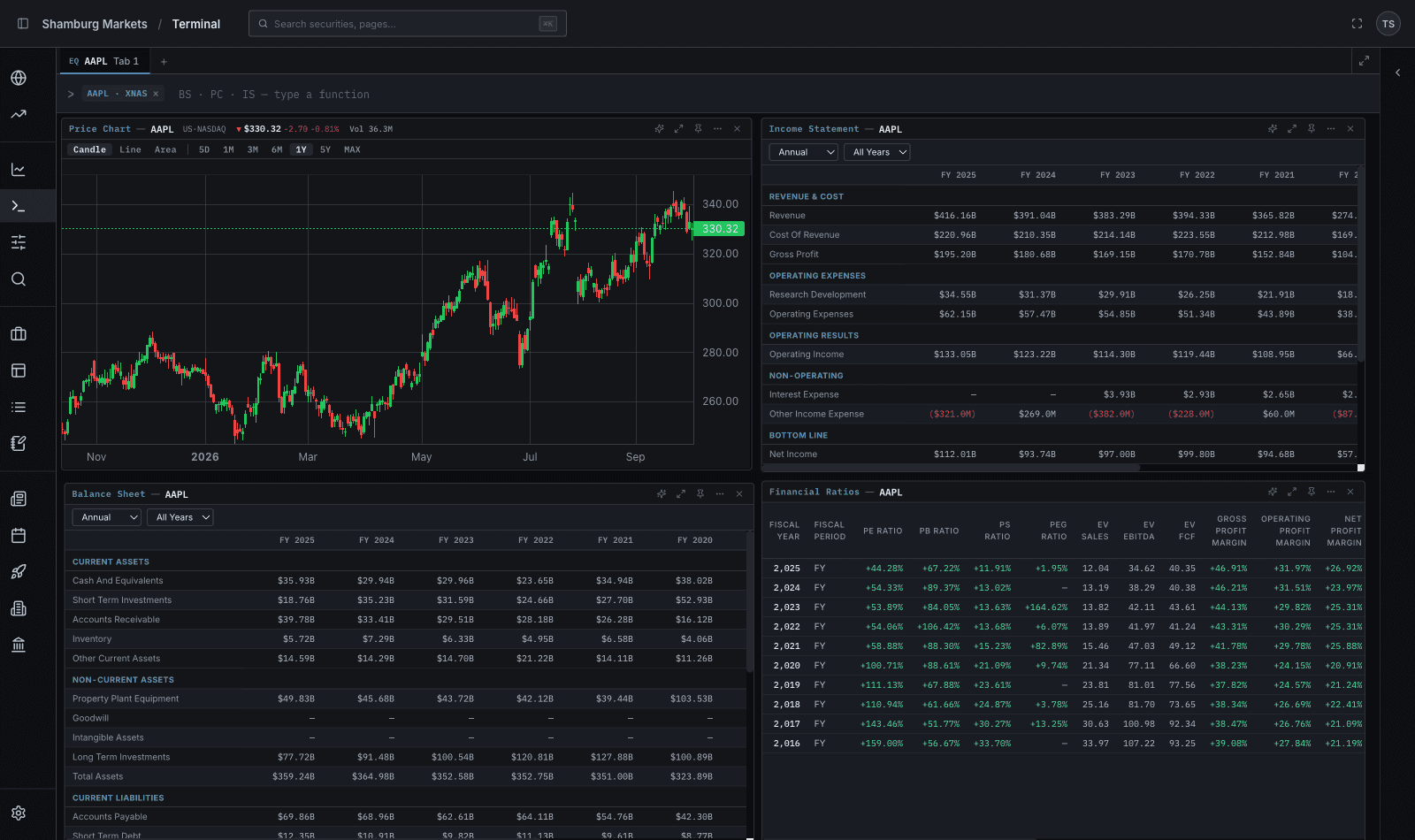Open the more options menu on Price Chart panel

pyautogui.click(x=717, y=129)
